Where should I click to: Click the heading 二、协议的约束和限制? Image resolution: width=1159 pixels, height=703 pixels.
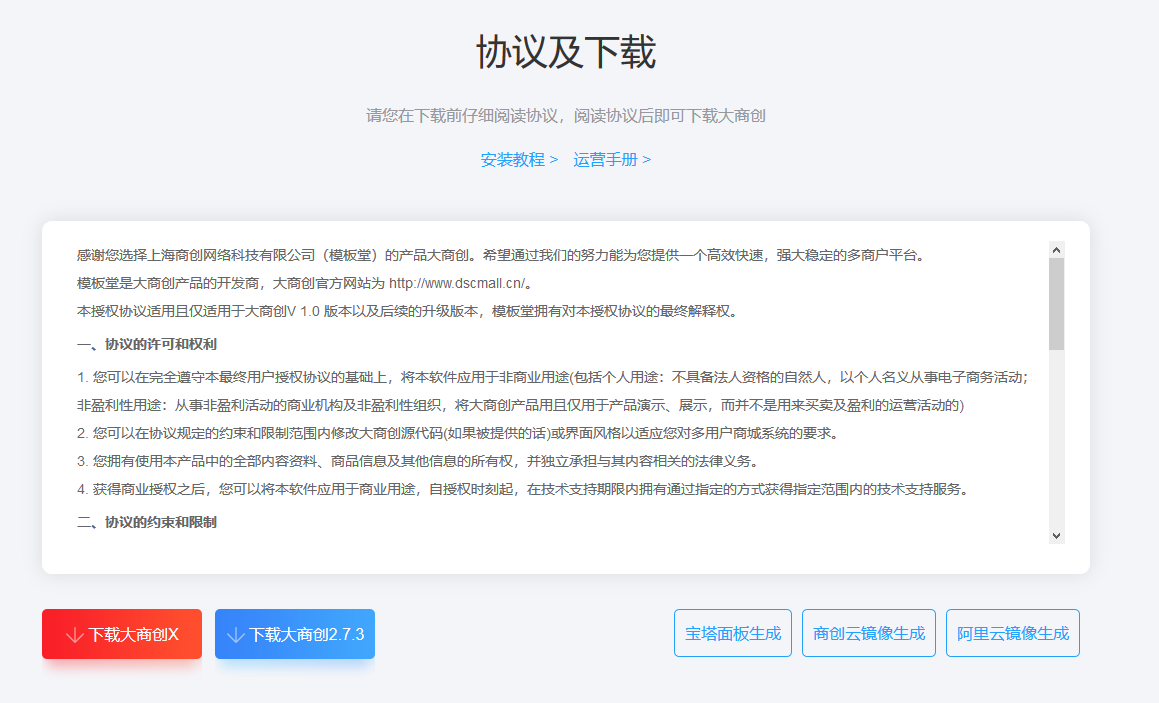pos(146,523)
